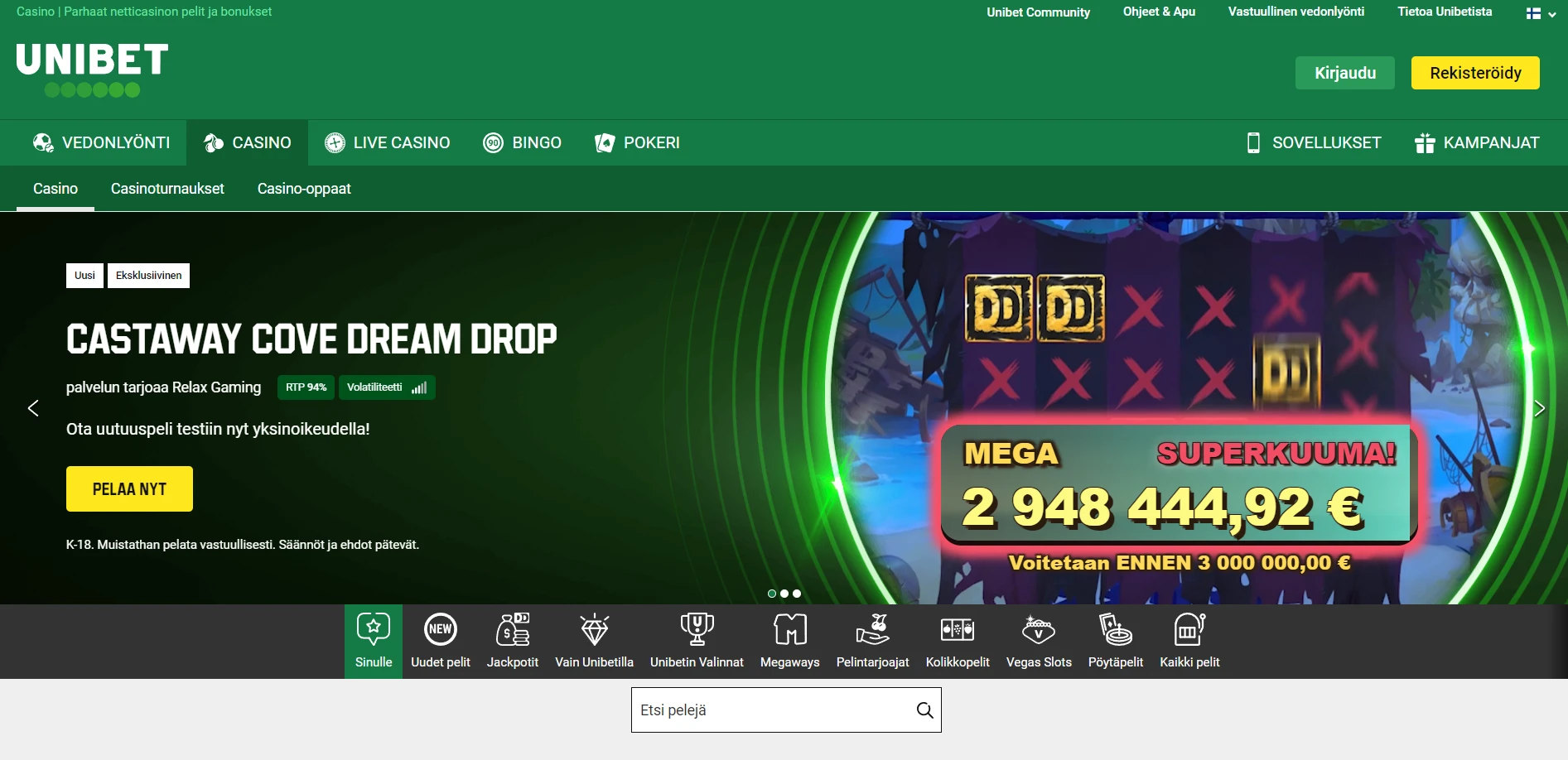Click the Volatiliteetti badge

[387, 387]
